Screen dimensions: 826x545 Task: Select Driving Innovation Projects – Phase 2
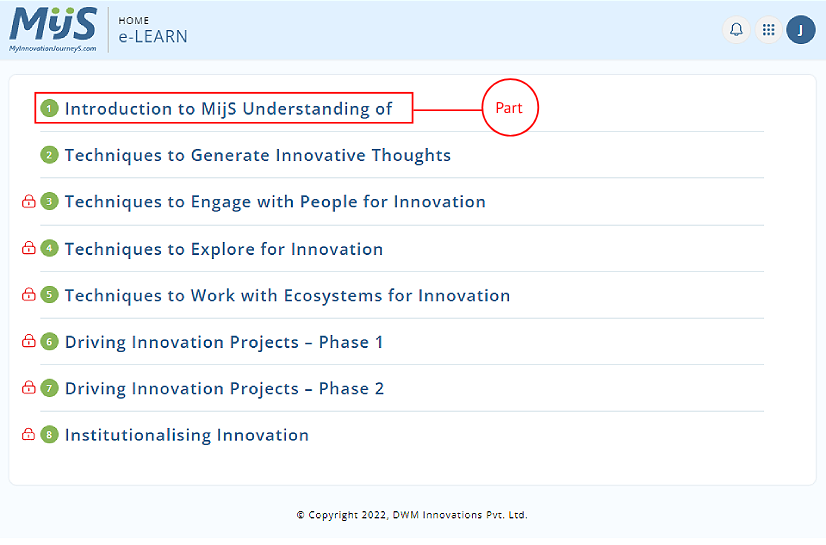pyautogui.click(x=224, y=389)
